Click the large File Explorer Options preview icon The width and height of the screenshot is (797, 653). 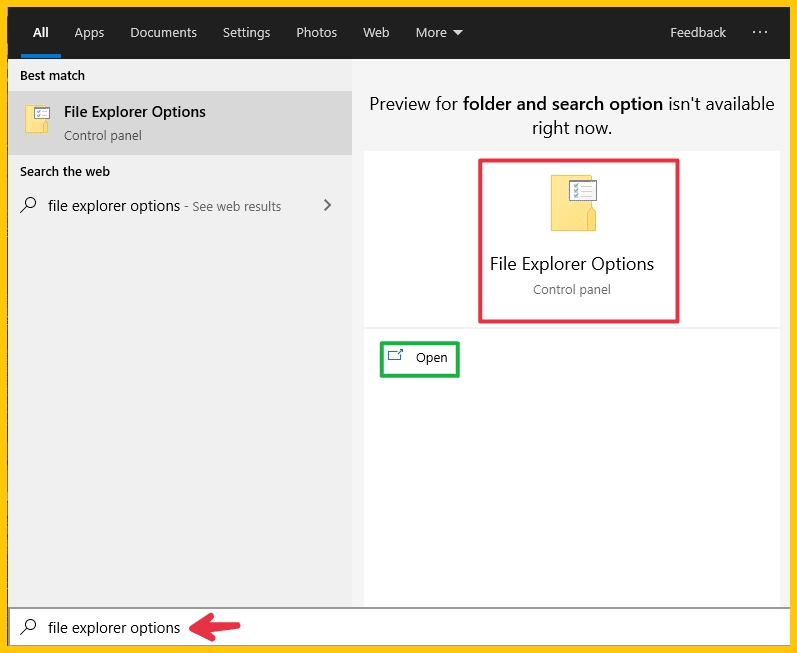[573, 203]
